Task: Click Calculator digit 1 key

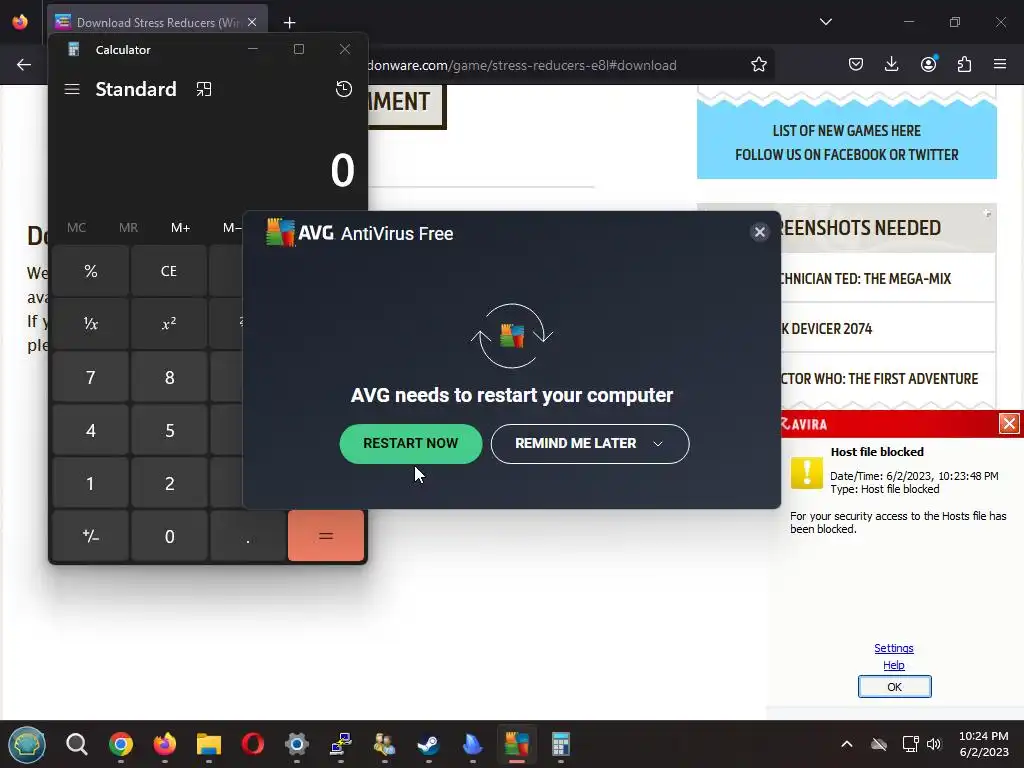Action: (91, 483)
